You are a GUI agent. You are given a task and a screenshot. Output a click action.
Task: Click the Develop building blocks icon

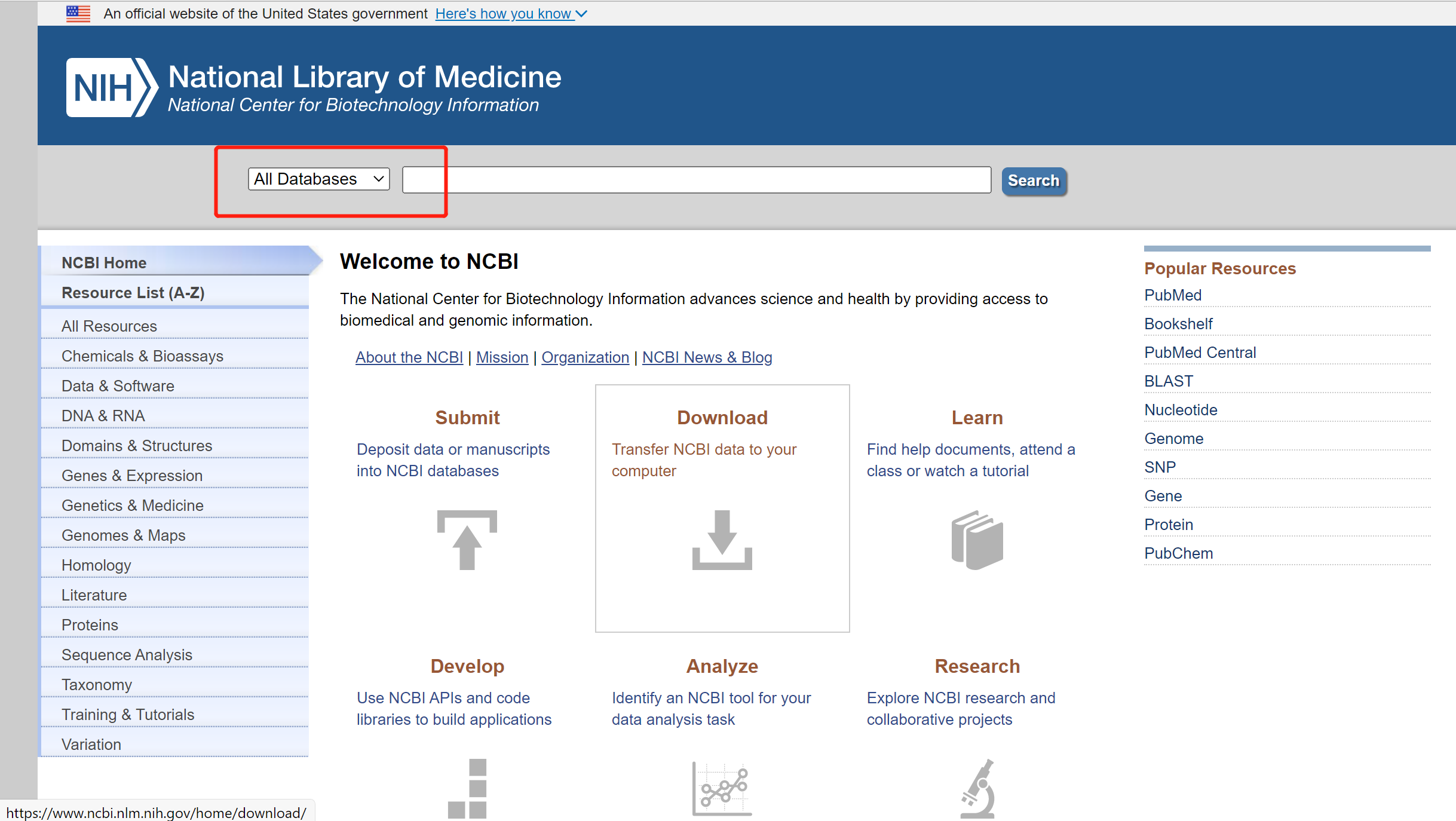[467, 788]
